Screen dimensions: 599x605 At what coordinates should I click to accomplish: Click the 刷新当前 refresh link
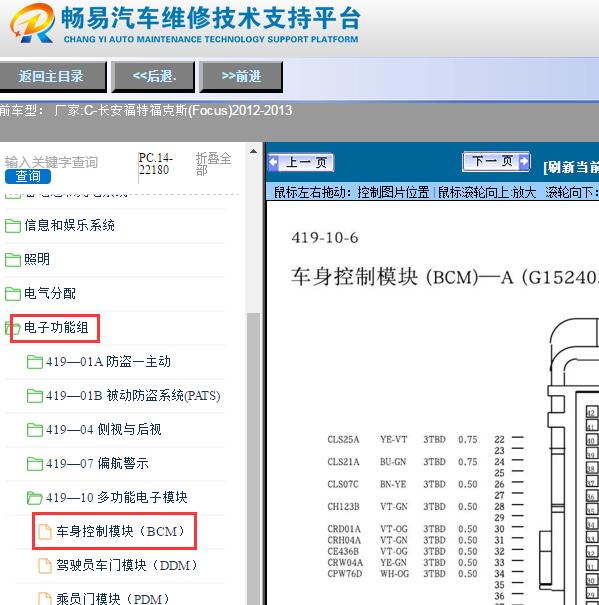pyautogui.click(x=570, y=167)
